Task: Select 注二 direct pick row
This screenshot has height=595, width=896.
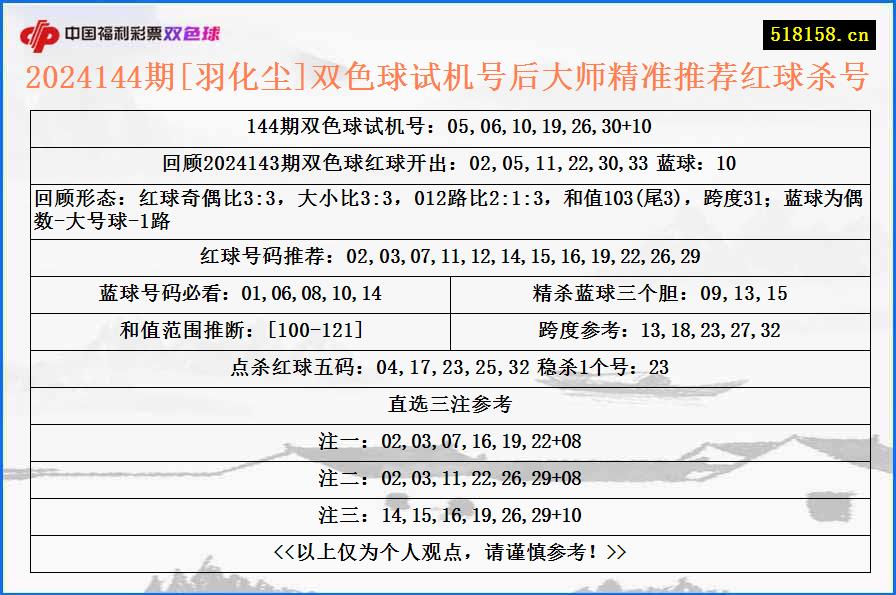Action: 448,476
